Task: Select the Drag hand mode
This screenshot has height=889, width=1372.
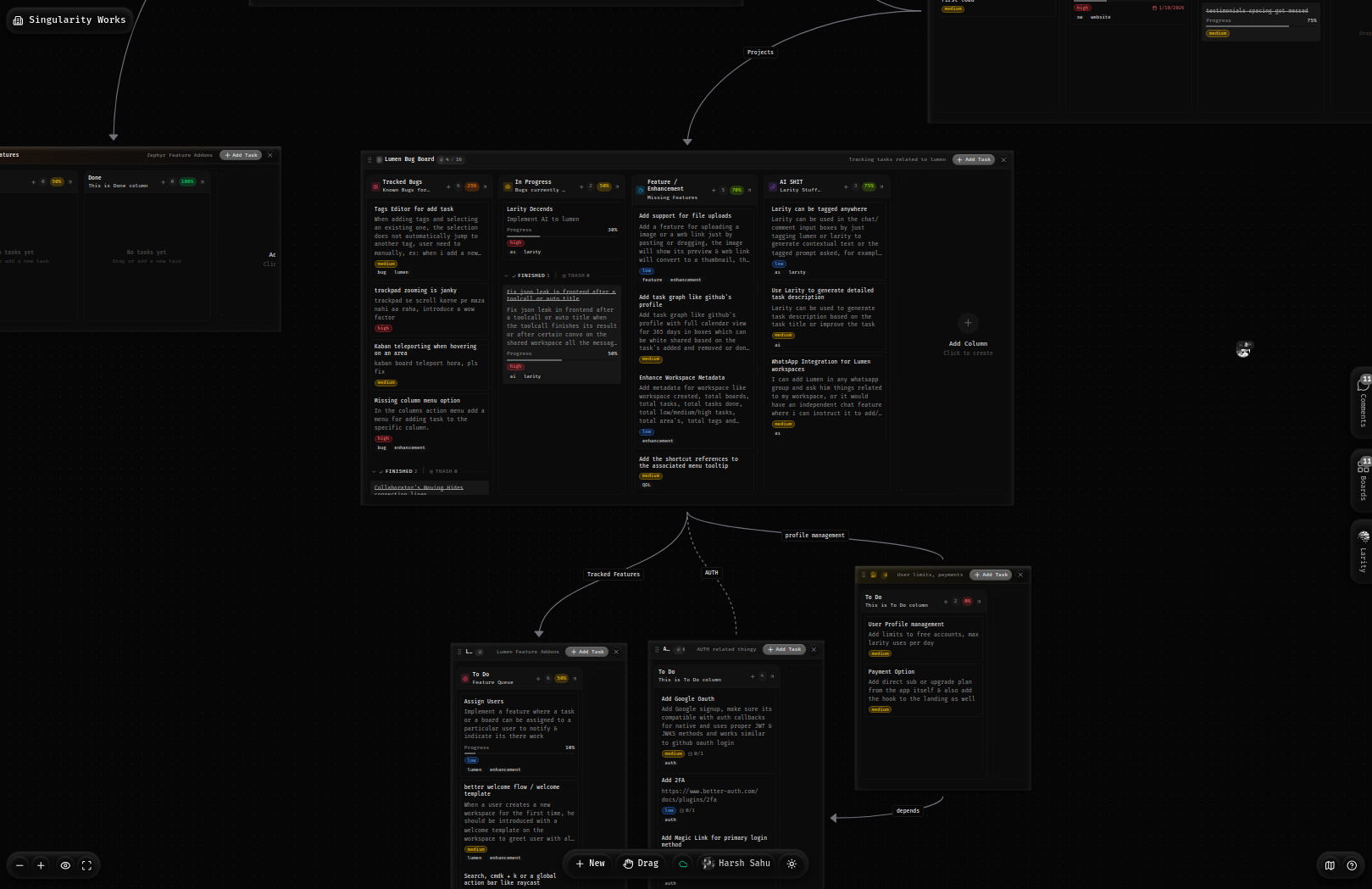Action: 641,864
